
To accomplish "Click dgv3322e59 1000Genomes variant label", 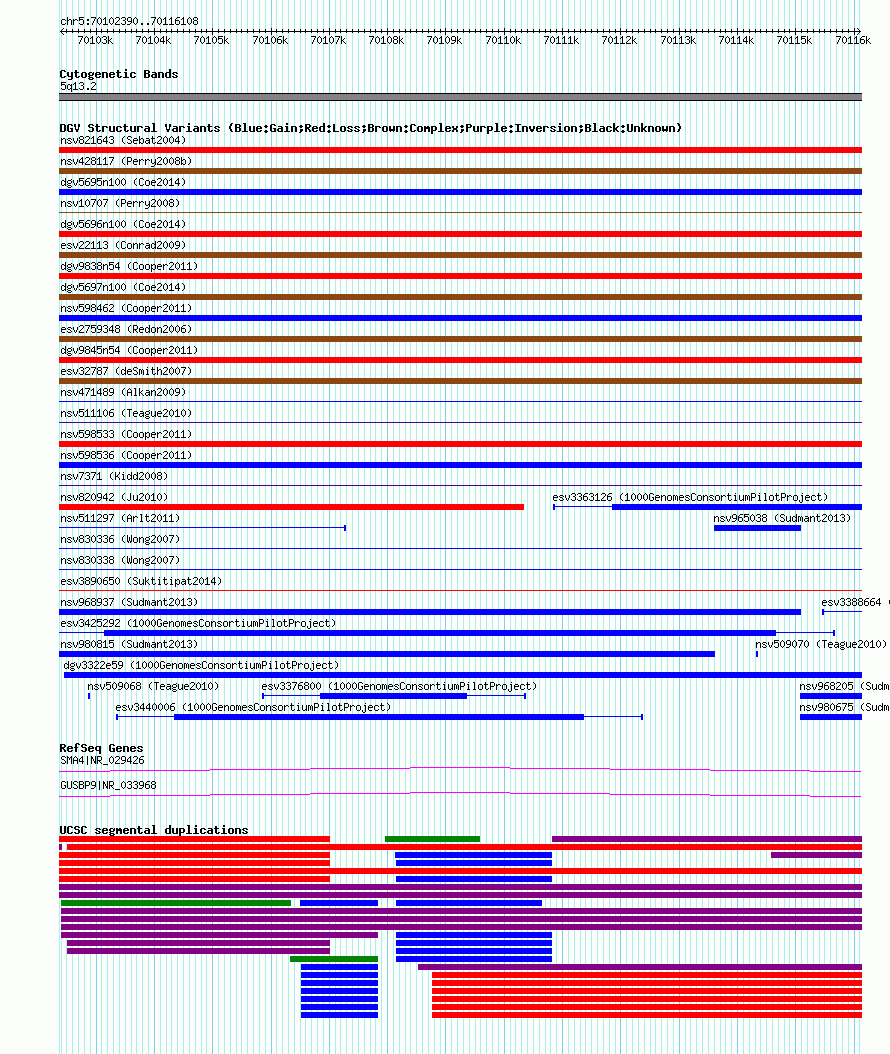I will (x=201, y=665).
